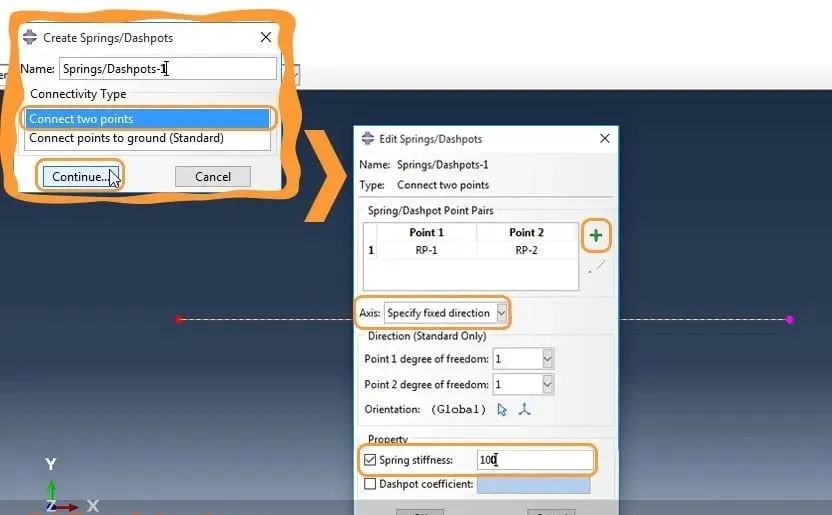Select row 1 header in point pairs table
Image resolution: width=832 pixels, height=515 pixels.
pos(371,250)
